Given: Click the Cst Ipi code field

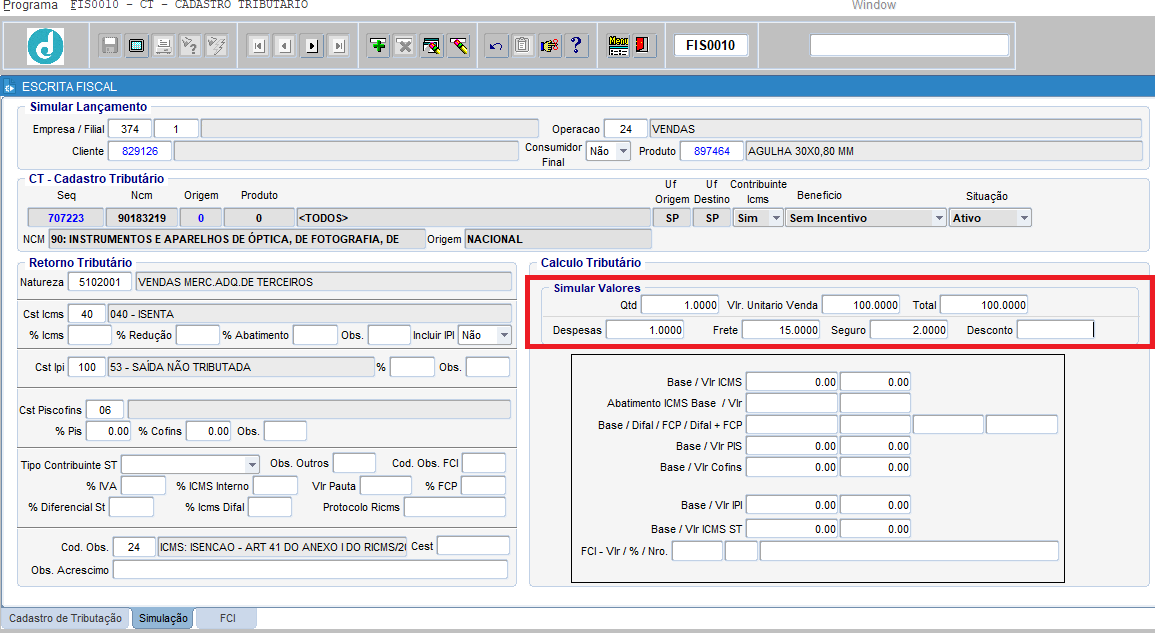Looking at the screenshot, I should [87, 367].
